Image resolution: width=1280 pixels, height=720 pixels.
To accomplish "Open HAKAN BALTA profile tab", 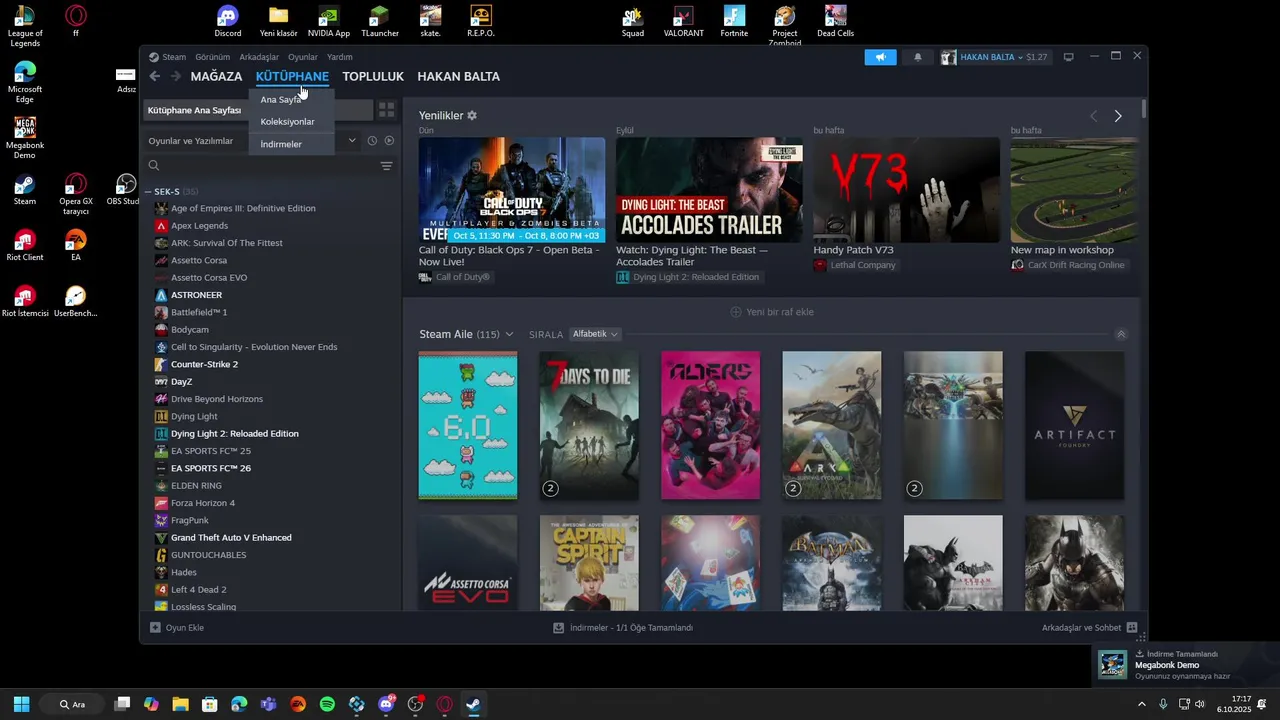I will point(458,76).
